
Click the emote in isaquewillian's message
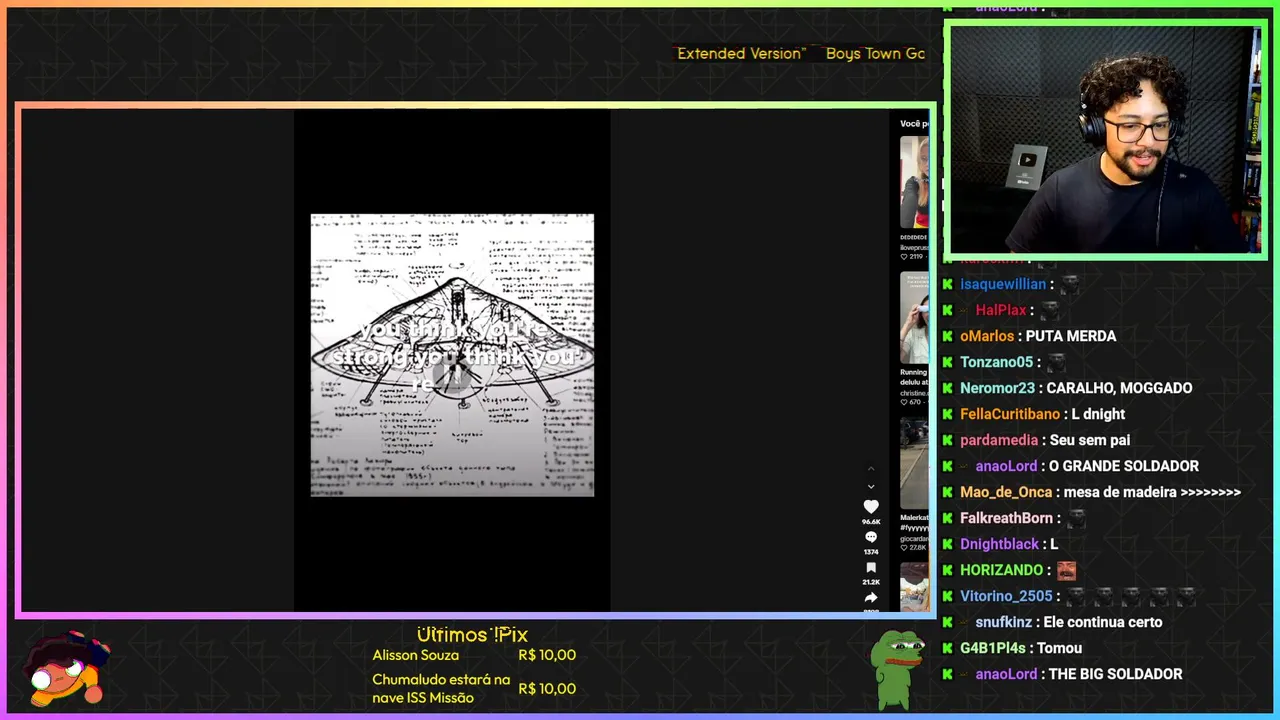1069,284
